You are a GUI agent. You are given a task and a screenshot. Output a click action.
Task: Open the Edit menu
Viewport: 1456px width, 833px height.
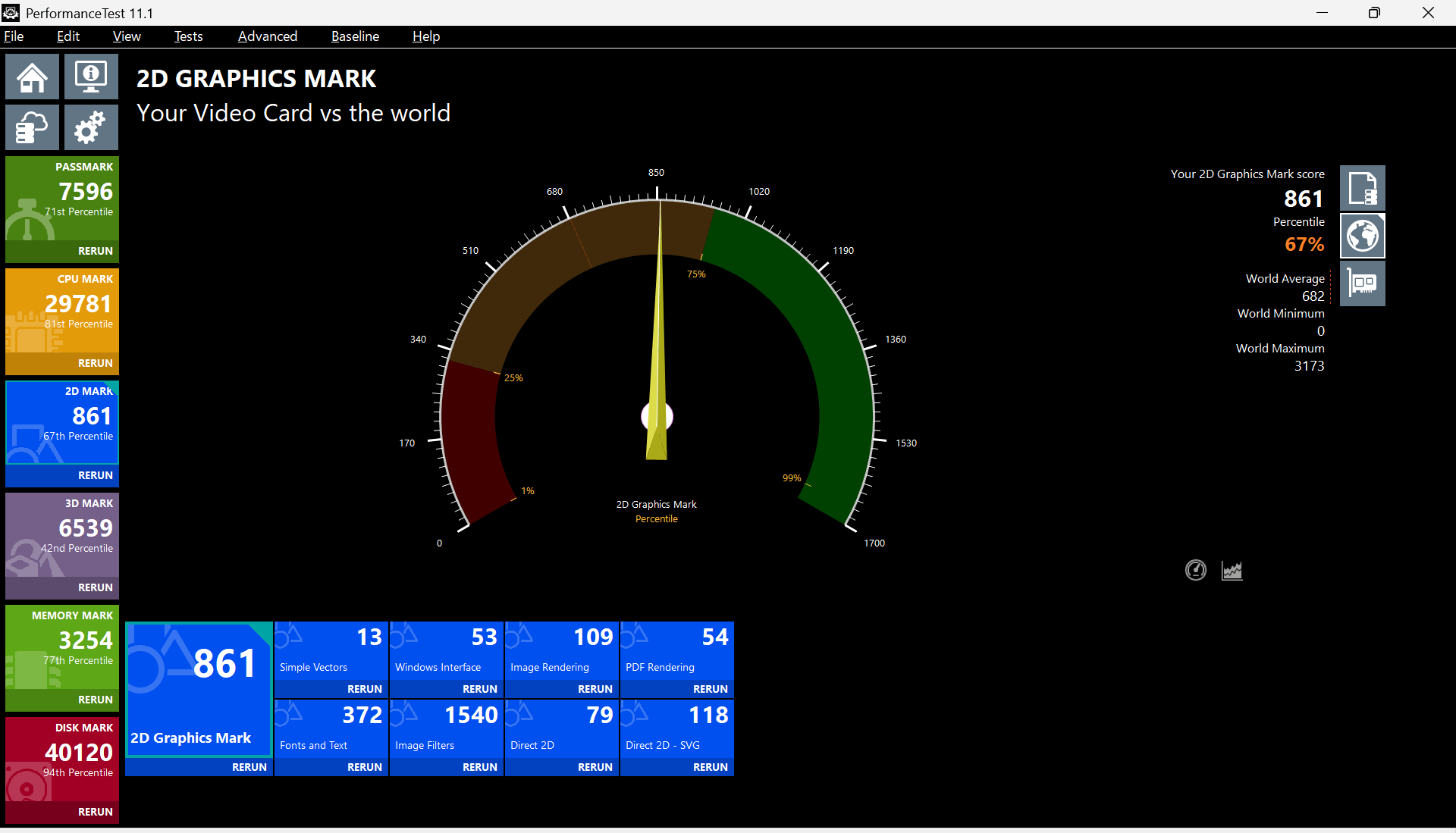pyautogui.click(x=68, y=36)
